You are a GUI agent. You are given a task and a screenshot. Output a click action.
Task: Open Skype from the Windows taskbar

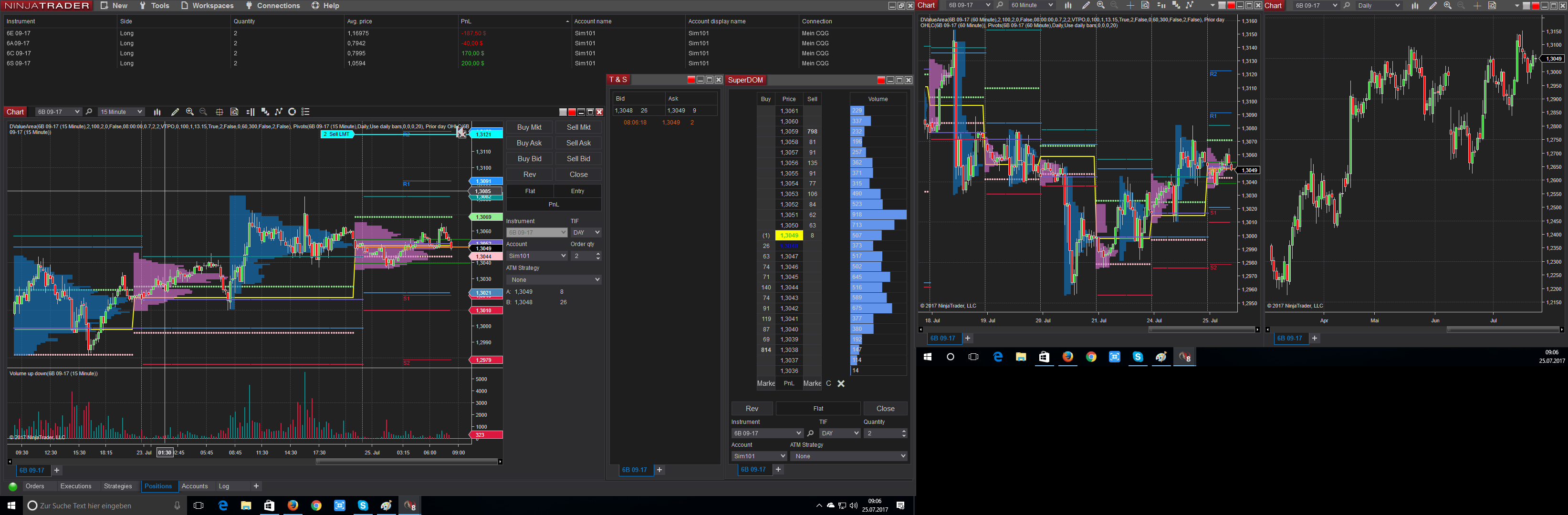coord(363,505)
